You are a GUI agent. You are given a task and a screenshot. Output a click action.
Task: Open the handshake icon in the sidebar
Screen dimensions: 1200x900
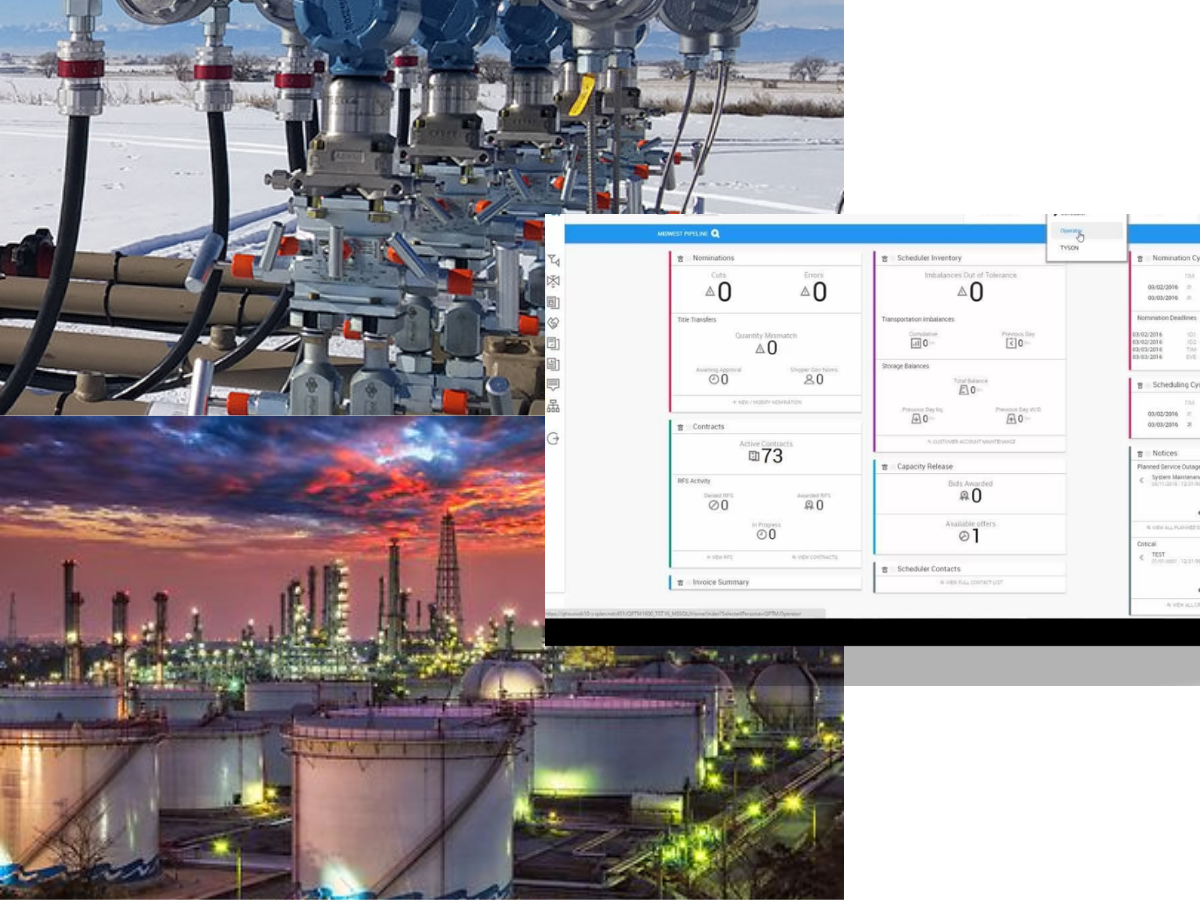click(553, 323)
